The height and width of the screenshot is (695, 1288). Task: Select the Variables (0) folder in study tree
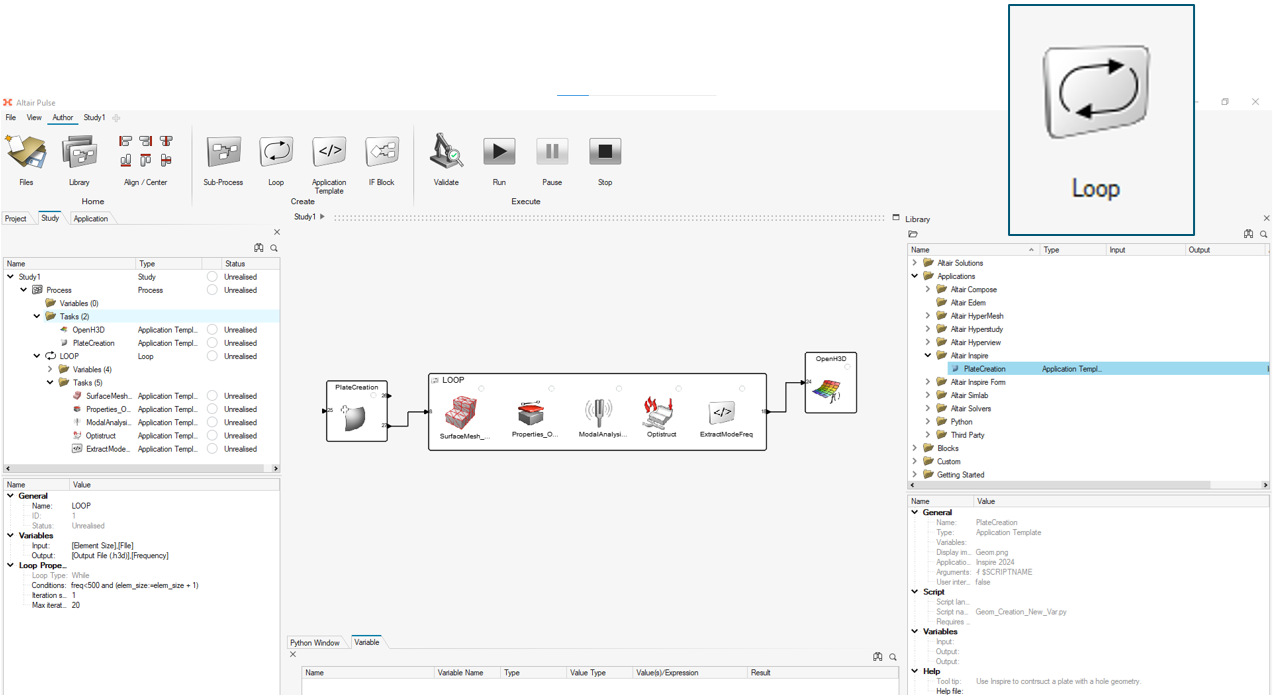(x=72, y=303)
